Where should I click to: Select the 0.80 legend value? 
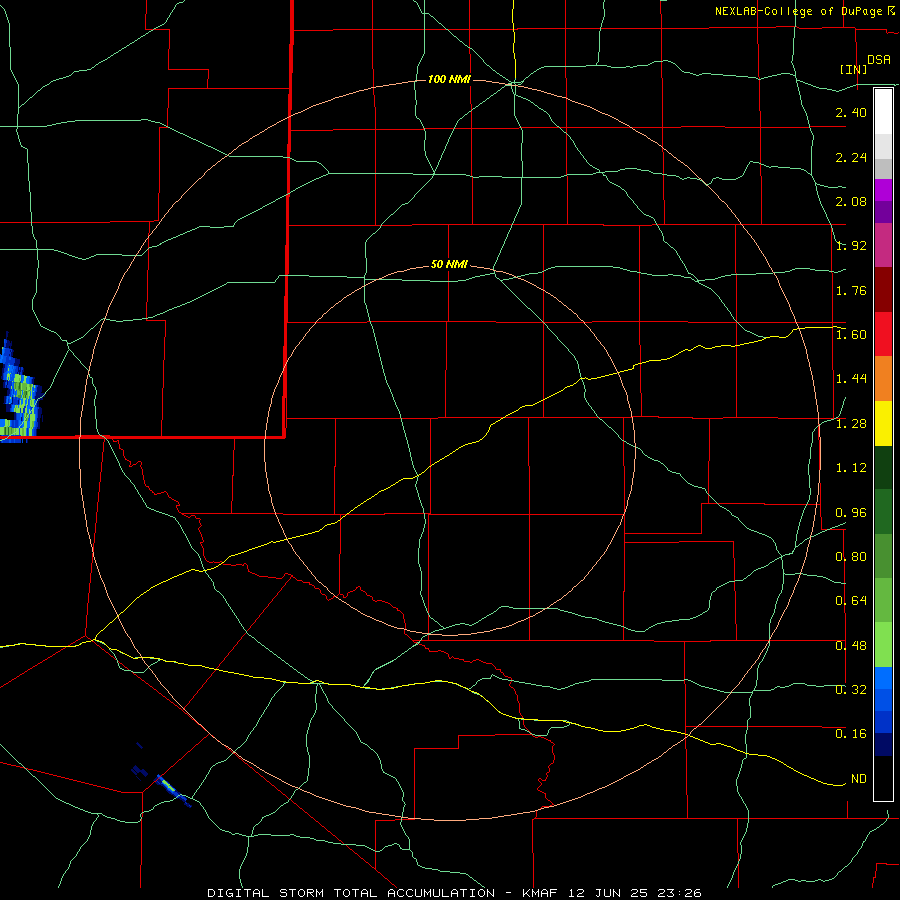[851, 557]
